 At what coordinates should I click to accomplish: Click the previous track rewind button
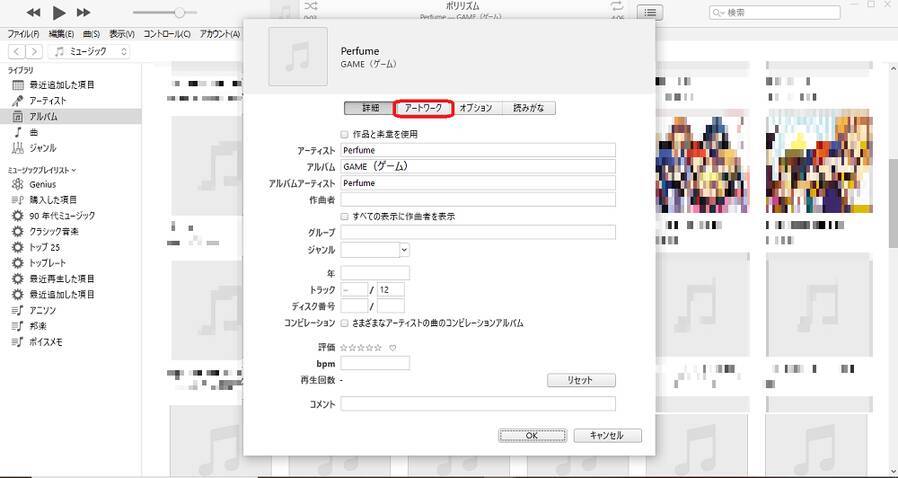pos(33,12)
